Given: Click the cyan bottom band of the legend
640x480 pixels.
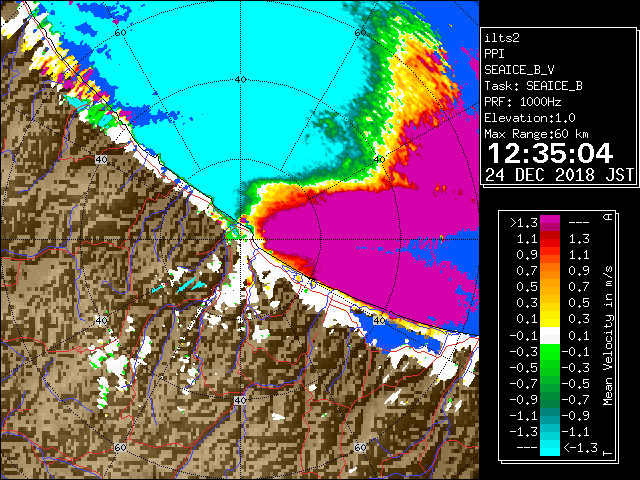Looking at the screenshot, I should pos(550,448).
